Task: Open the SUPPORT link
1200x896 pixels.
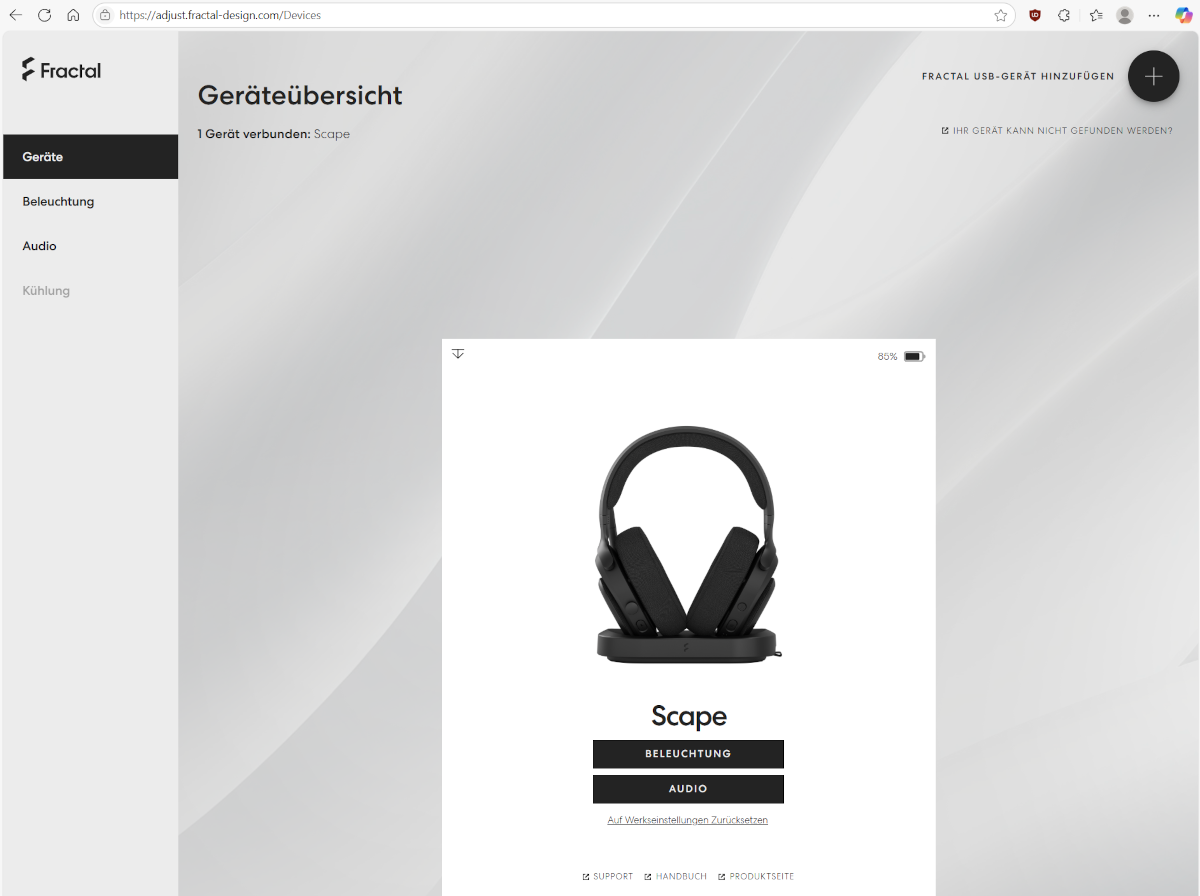Action: tap(608, 877)
